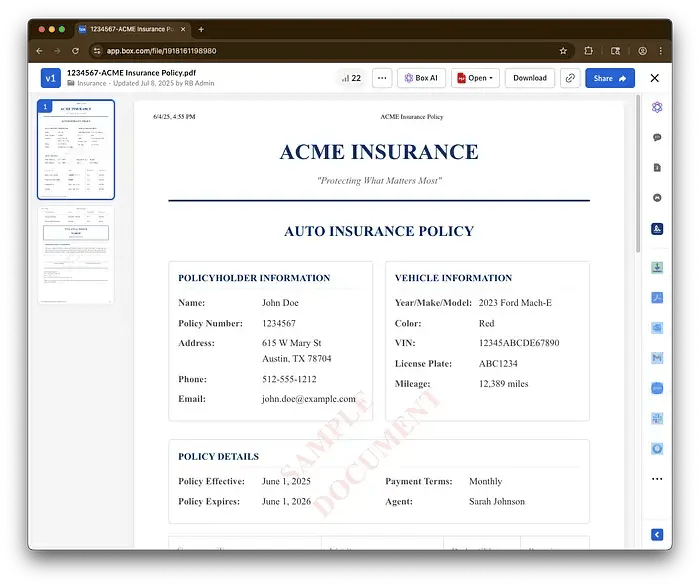The image size is (700, 587).
Task: Open the browser profile icon
Action: click(642, 51)
